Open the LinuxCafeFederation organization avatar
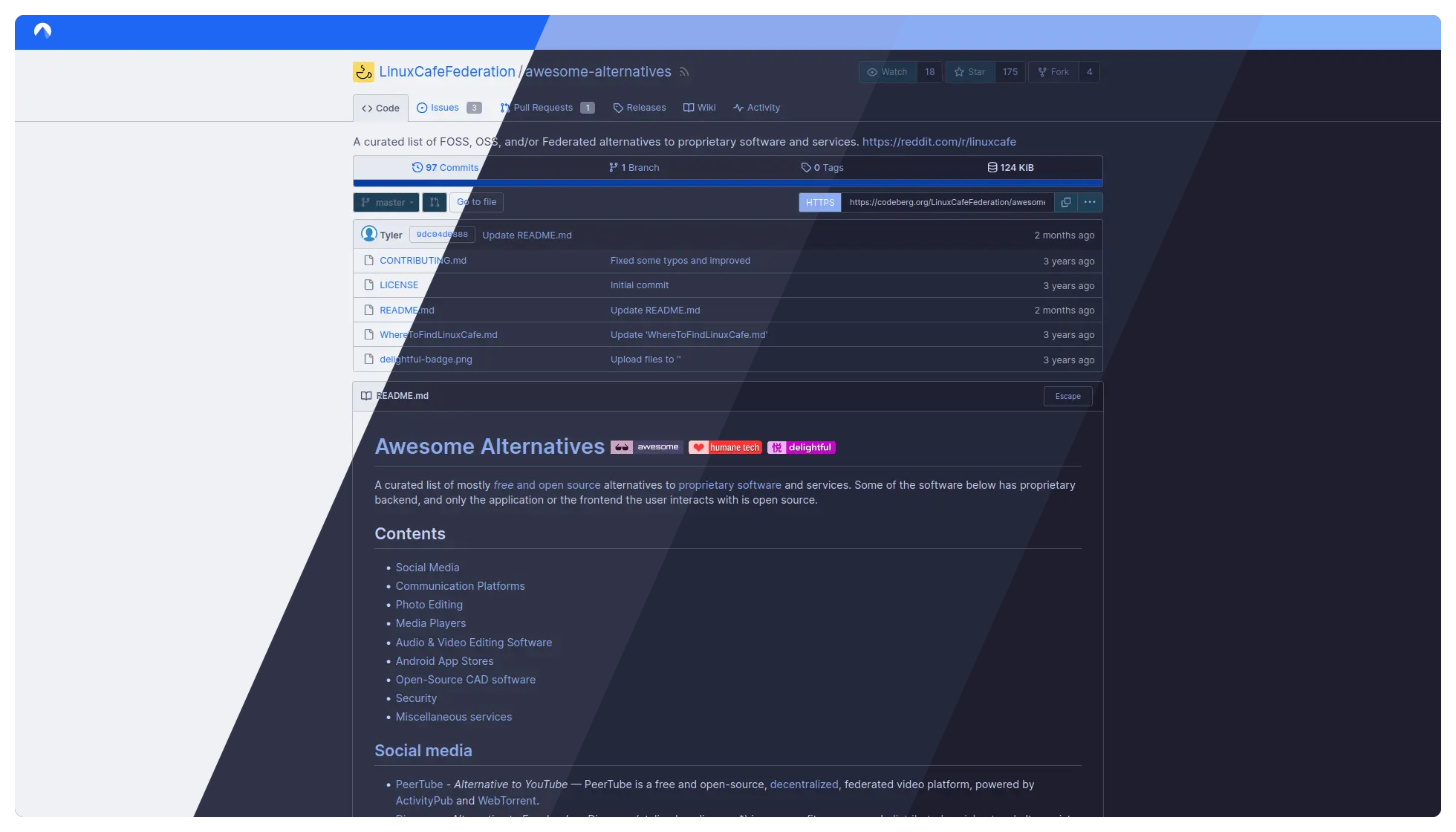Image resolution: width=1456 pixels, height=832 pixels. pyautogui.click(x=363, y=72)
